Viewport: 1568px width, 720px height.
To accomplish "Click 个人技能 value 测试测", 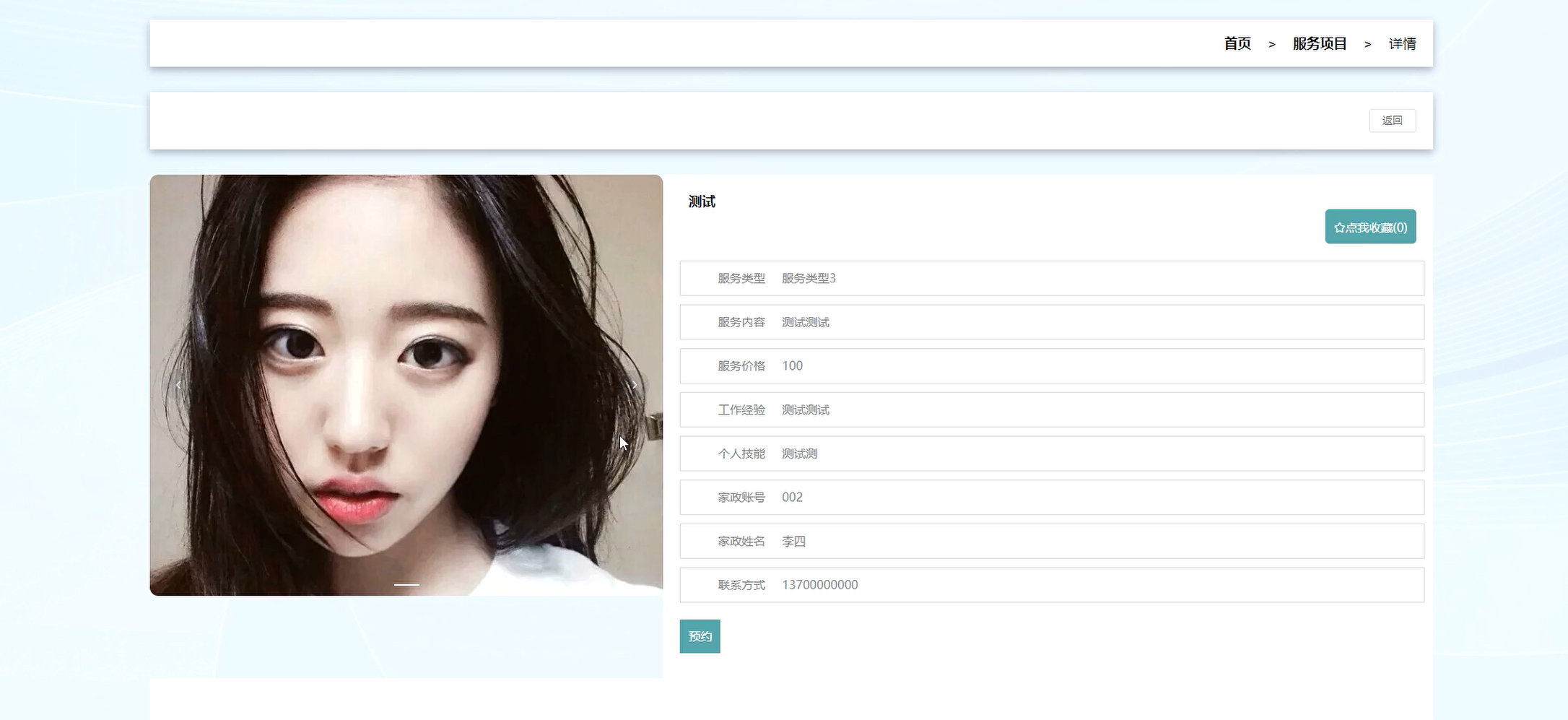I will tap(800, 454).
